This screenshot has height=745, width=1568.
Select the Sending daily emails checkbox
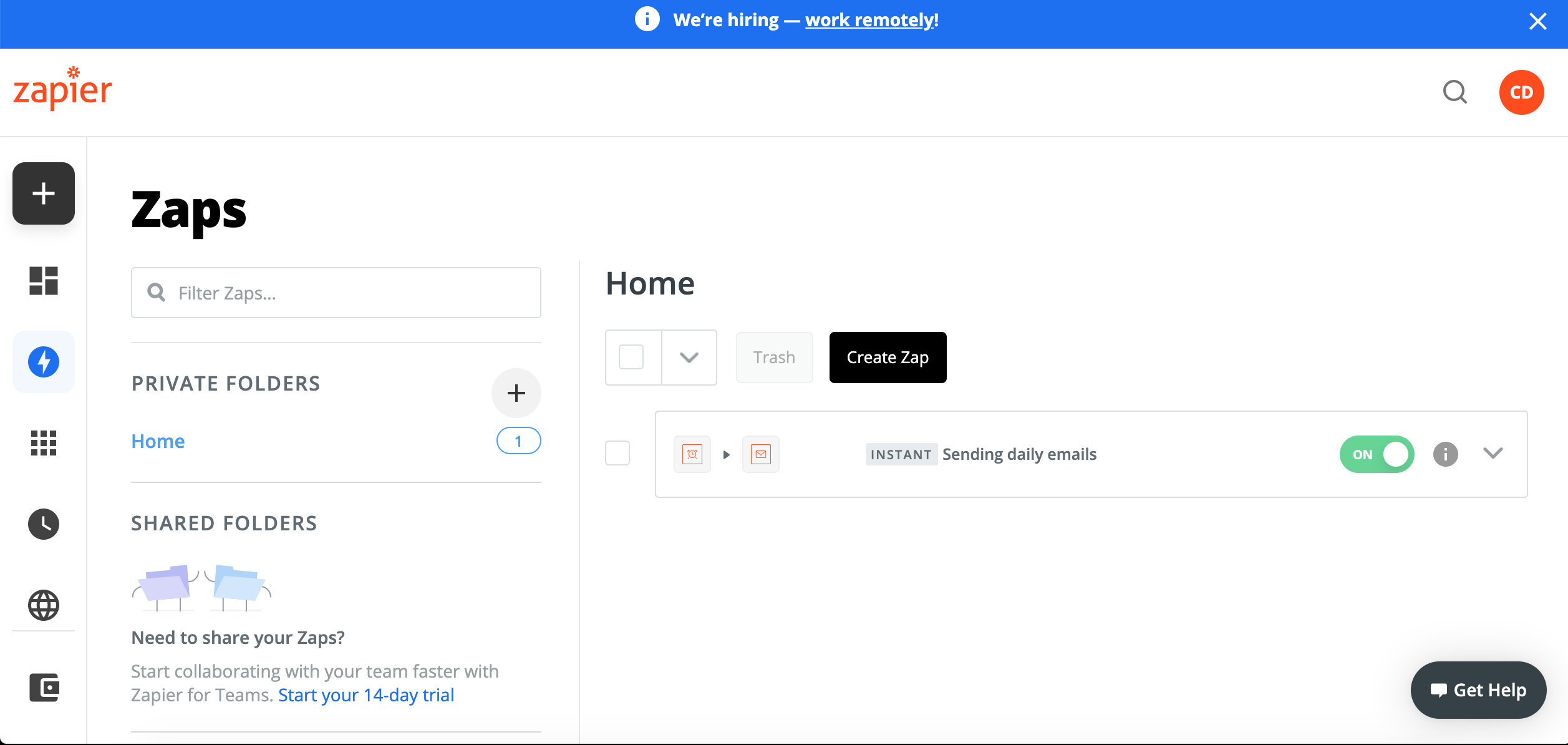tap(617, 453)
